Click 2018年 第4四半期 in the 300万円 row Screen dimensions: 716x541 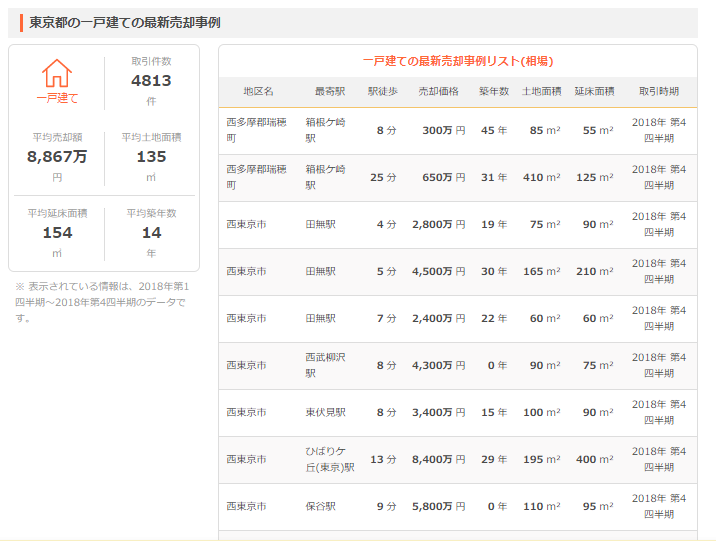coord(658,130)
